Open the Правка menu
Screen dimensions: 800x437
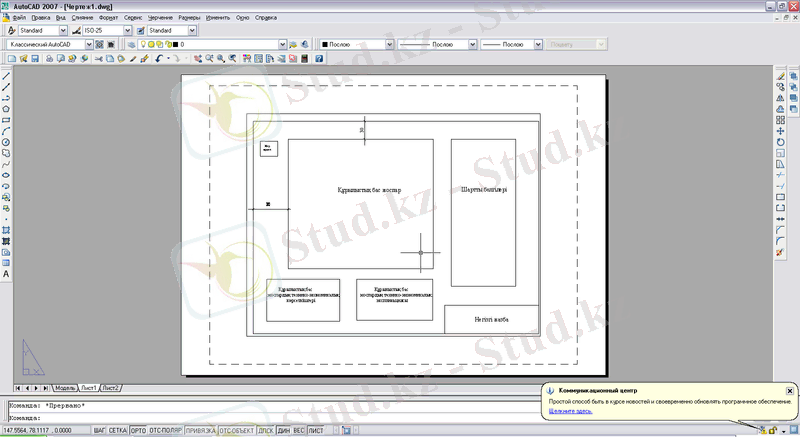pyautogui.click(x=41, y=17)
